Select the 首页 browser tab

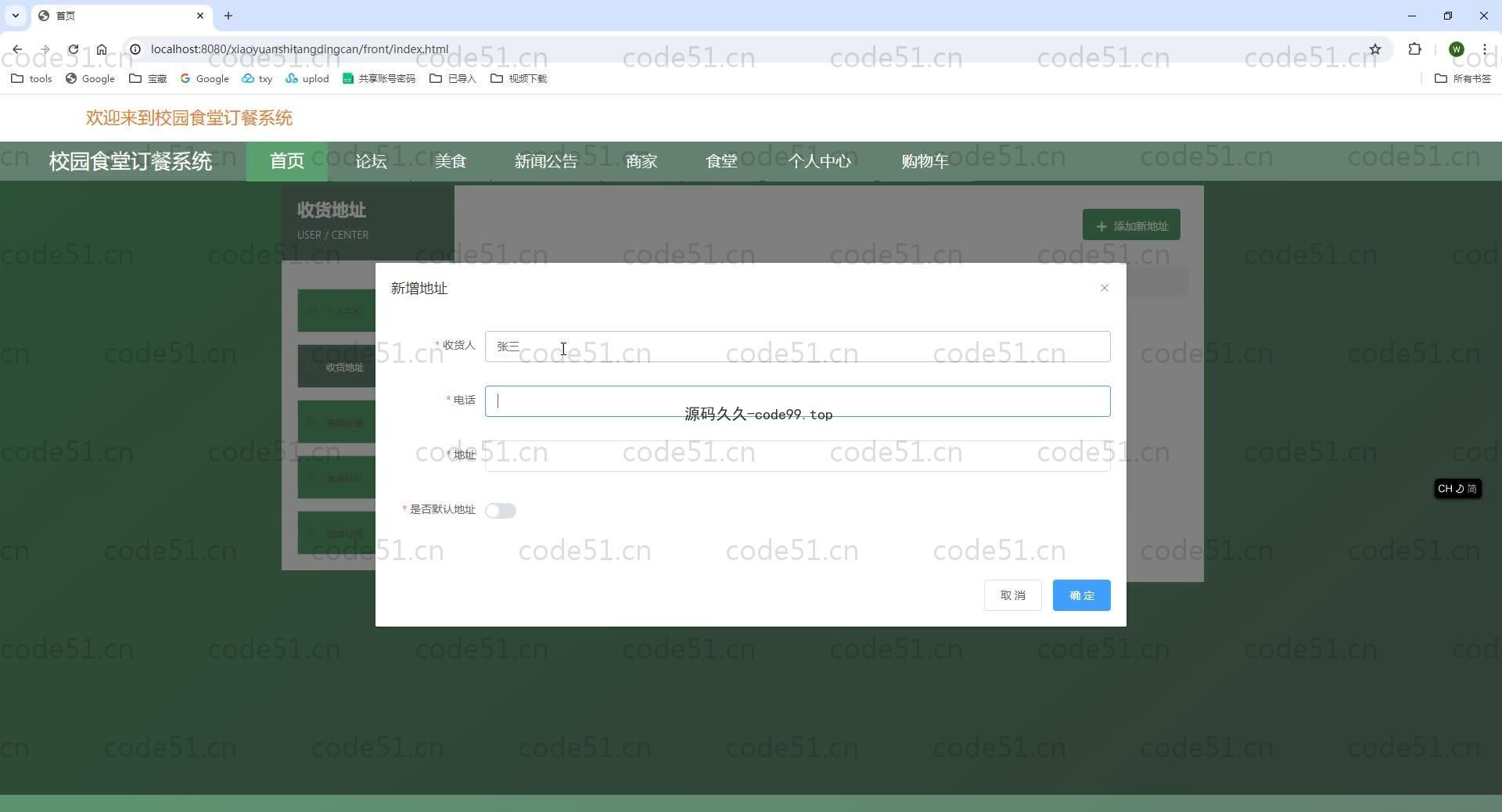121,16
